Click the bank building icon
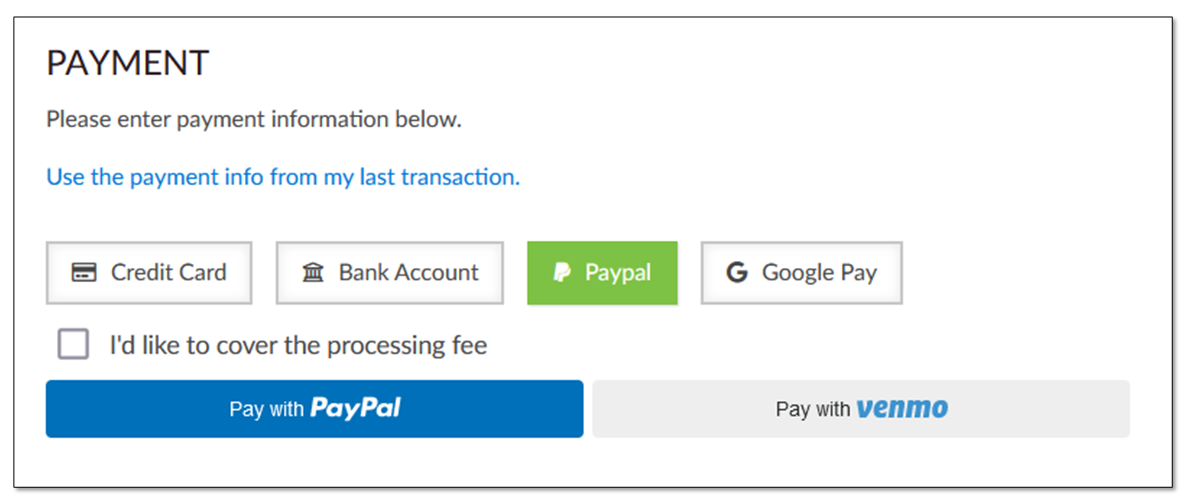This screenshot has height=504, width=1187. click(313, 272)
